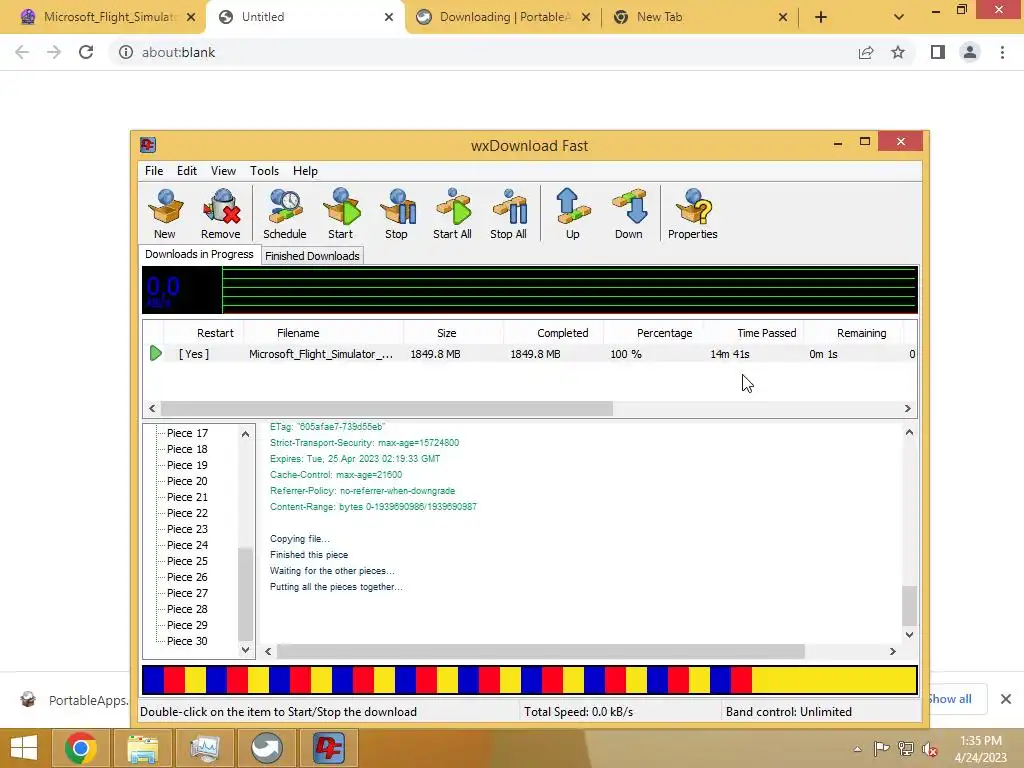Click the wxDownload Fast taskbar icon

[328, 748]
